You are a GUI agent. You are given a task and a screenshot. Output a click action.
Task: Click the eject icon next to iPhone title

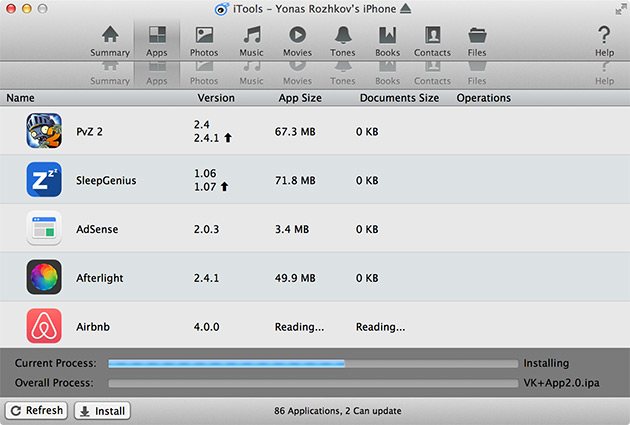405,8
